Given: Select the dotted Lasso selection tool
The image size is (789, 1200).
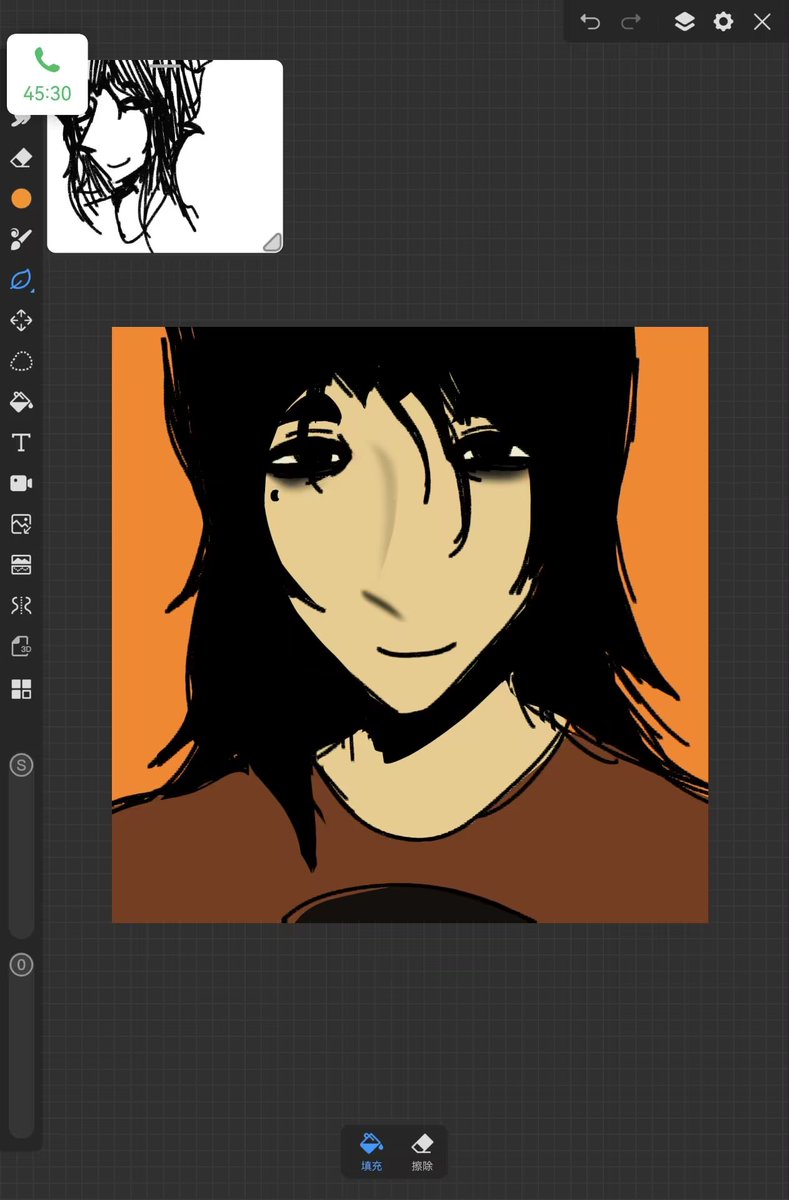Looking at the screenshot, I should tap(21, 361).
